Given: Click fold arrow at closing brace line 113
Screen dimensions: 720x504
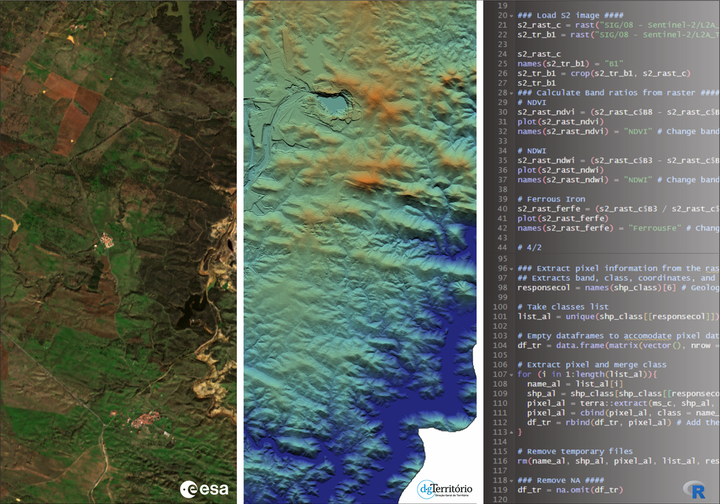Looking at the screenshot, I should pyautogui.click(x=512, y=432).
